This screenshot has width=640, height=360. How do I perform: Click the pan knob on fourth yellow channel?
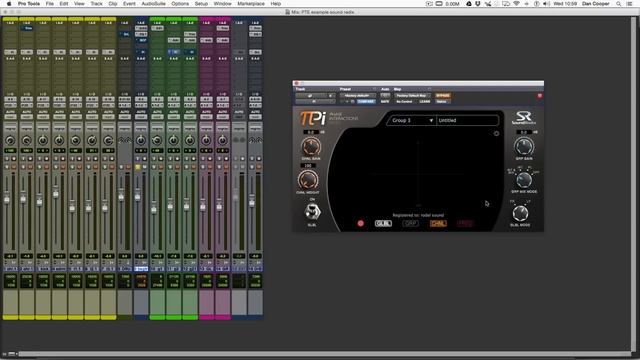[59, 140]
